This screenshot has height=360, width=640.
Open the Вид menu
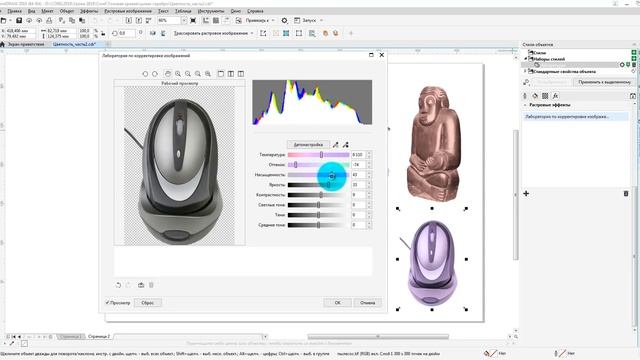pos(31,11)
